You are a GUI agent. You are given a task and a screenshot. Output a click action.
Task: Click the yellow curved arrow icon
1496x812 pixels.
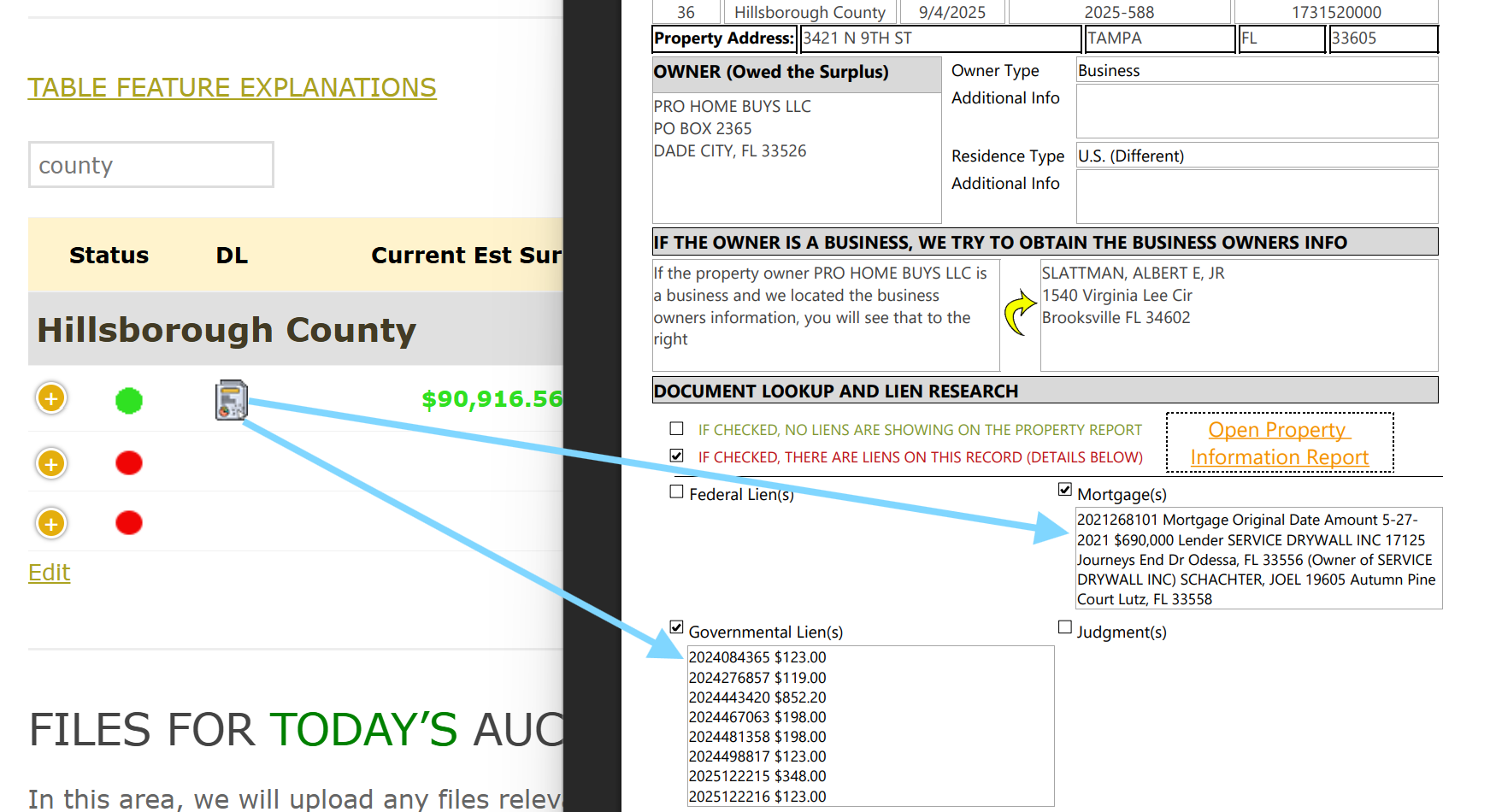[1019, 313]
